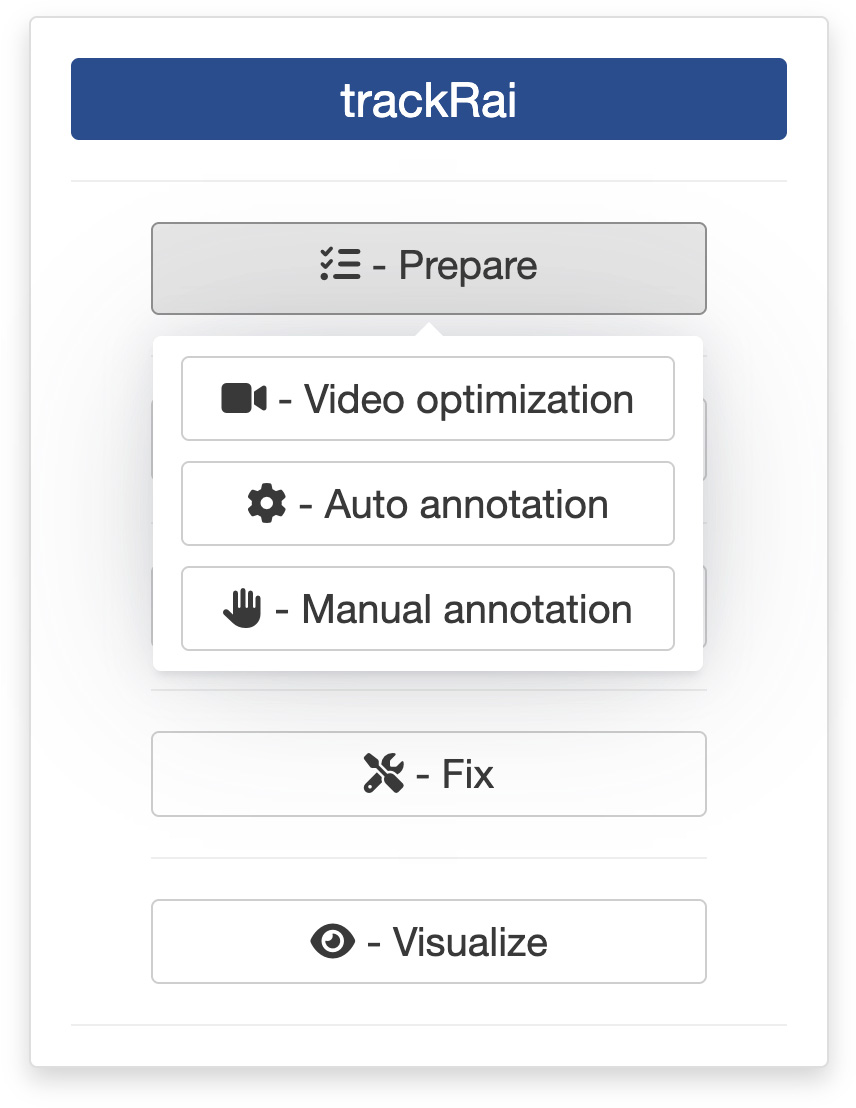Click the hidden button edge right of Video optimization
856x1108 pixels.
click(705, 440)
